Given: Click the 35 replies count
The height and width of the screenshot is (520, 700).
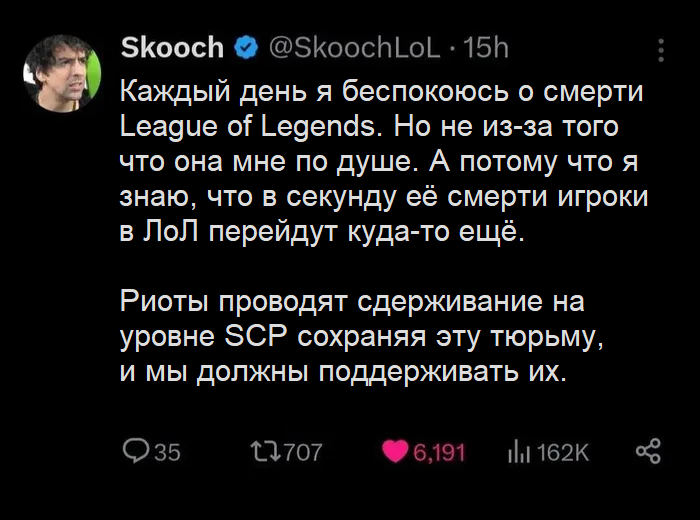Looking at the screenshot, I should 167,453.
